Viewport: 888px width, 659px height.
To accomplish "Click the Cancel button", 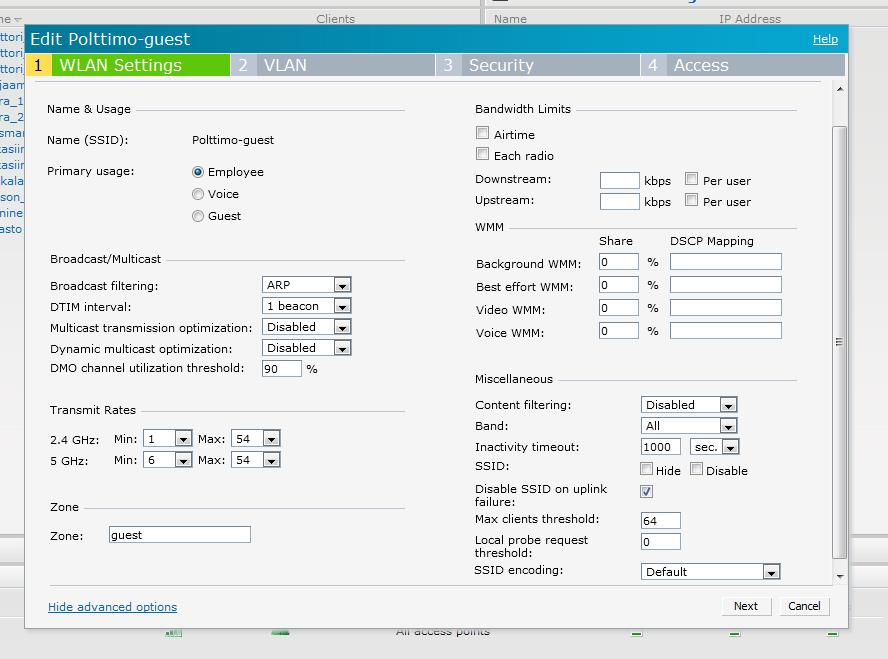I will coord(804,606).
